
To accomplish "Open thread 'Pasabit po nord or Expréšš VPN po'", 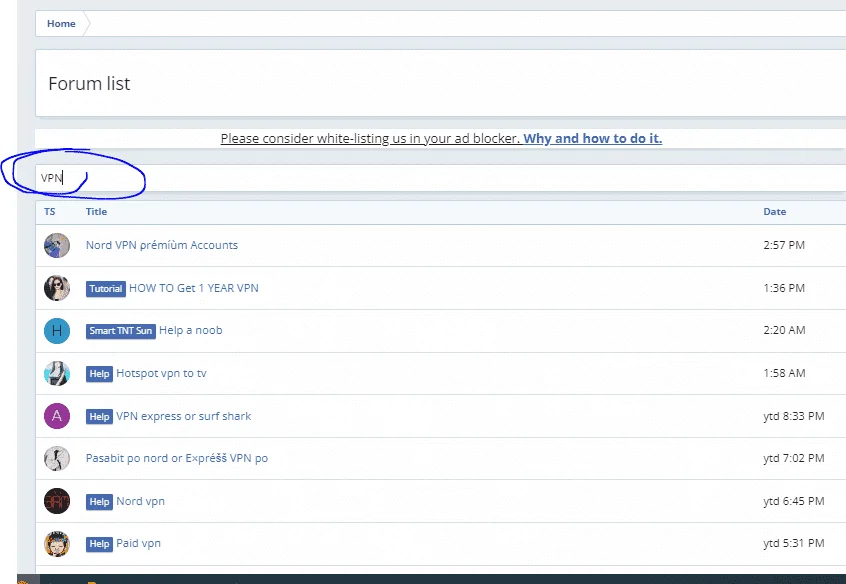I will (176, 458).
